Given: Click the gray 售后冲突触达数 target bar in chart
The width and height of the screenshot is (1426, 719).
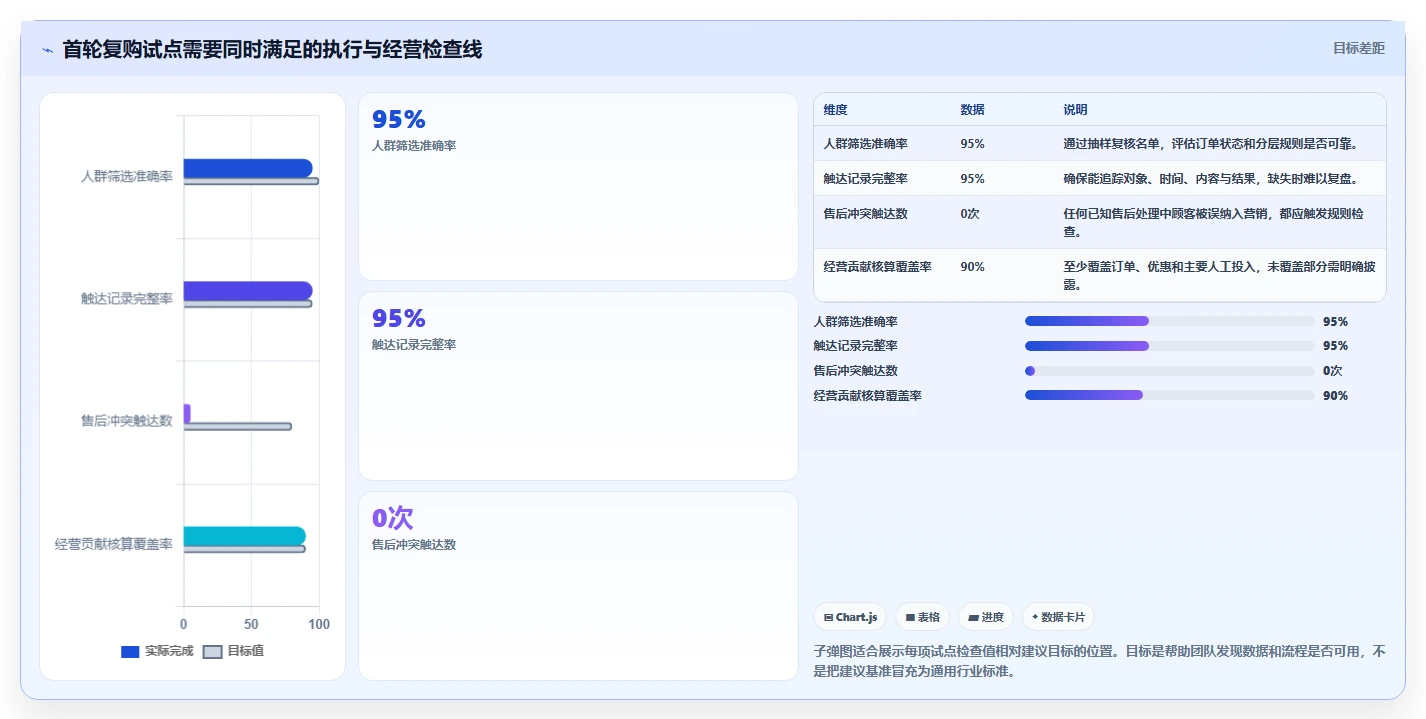Looking at the screenshot, I should coord(238,427).
